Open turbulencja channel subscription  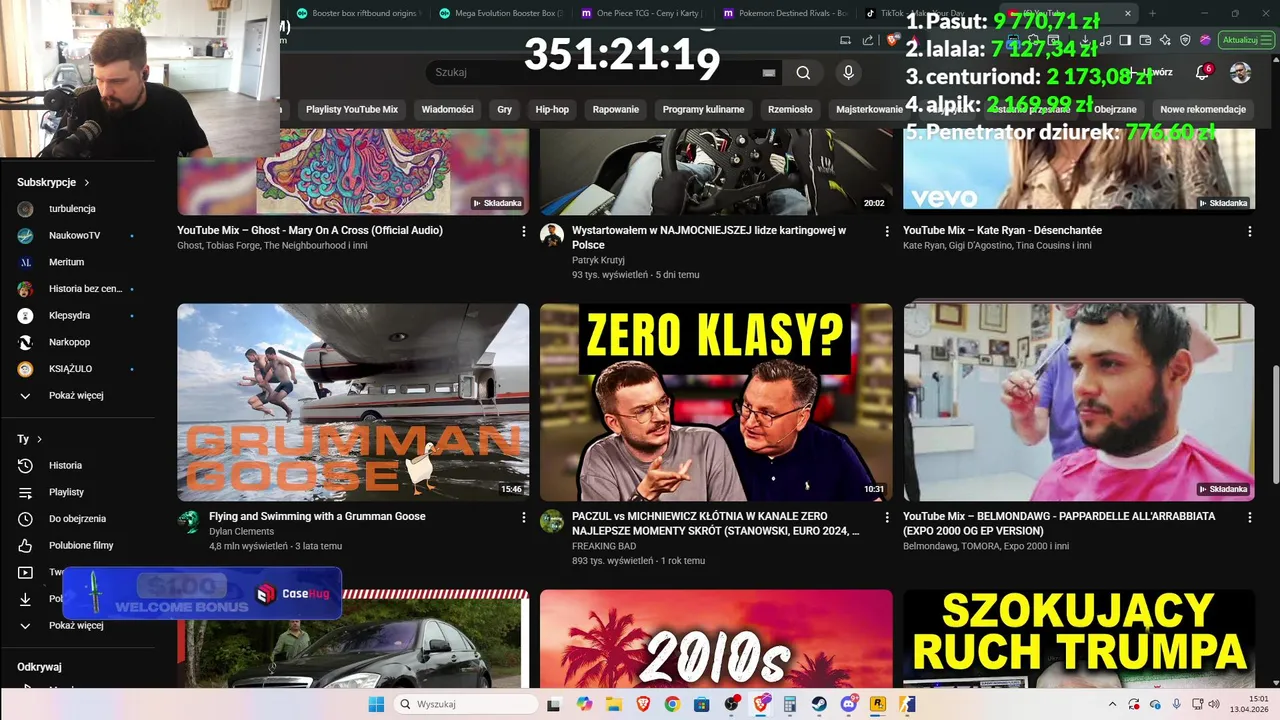(72, 208)
